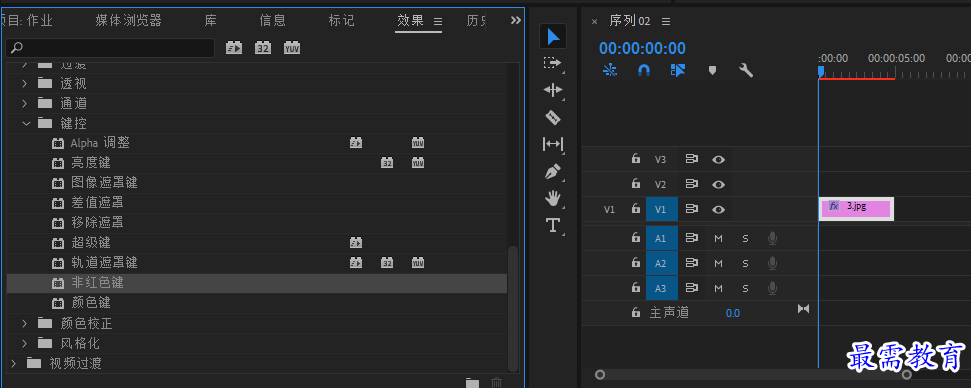Click the master track go-to-end icon
The image size is (971, 388).
click(x=803, y=308)
